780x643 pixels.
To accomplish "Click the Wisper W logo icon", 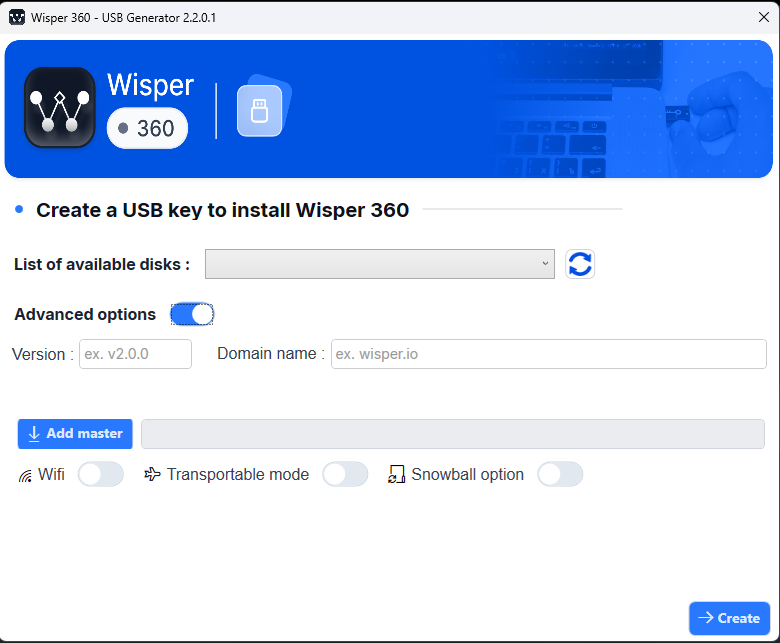I will pyautogui.click(x=60, y=107).
